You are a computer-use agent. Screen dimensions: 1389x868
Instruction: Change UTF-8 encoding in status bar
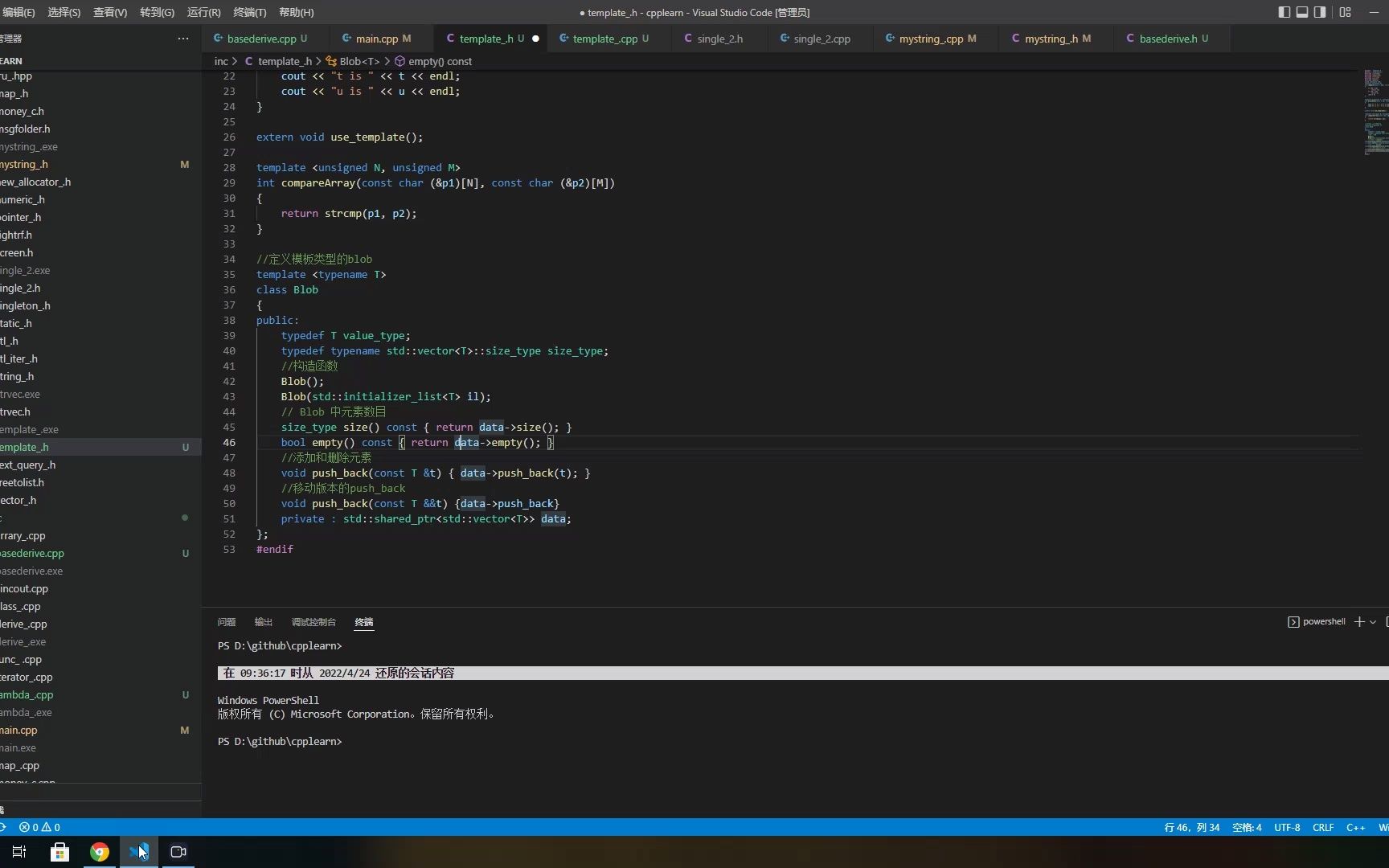pos(1287,827)
